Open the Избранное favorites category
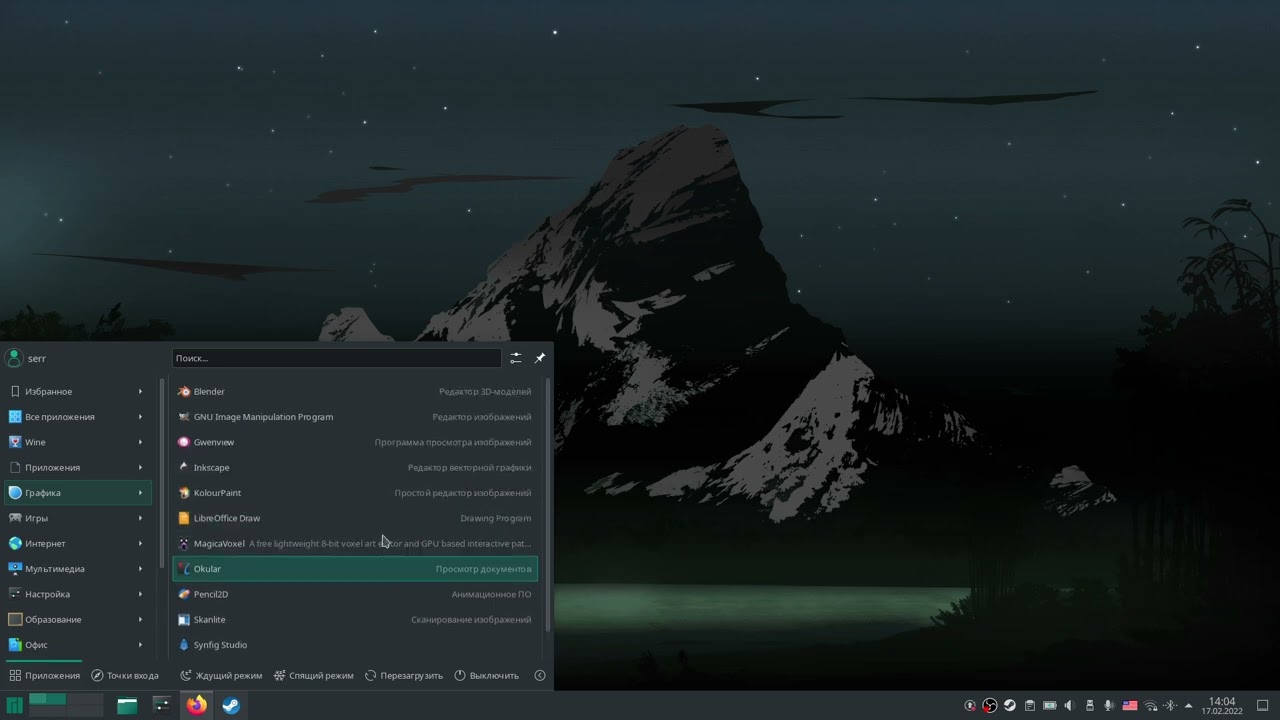The image size is (1280, 720). [78, 391]
